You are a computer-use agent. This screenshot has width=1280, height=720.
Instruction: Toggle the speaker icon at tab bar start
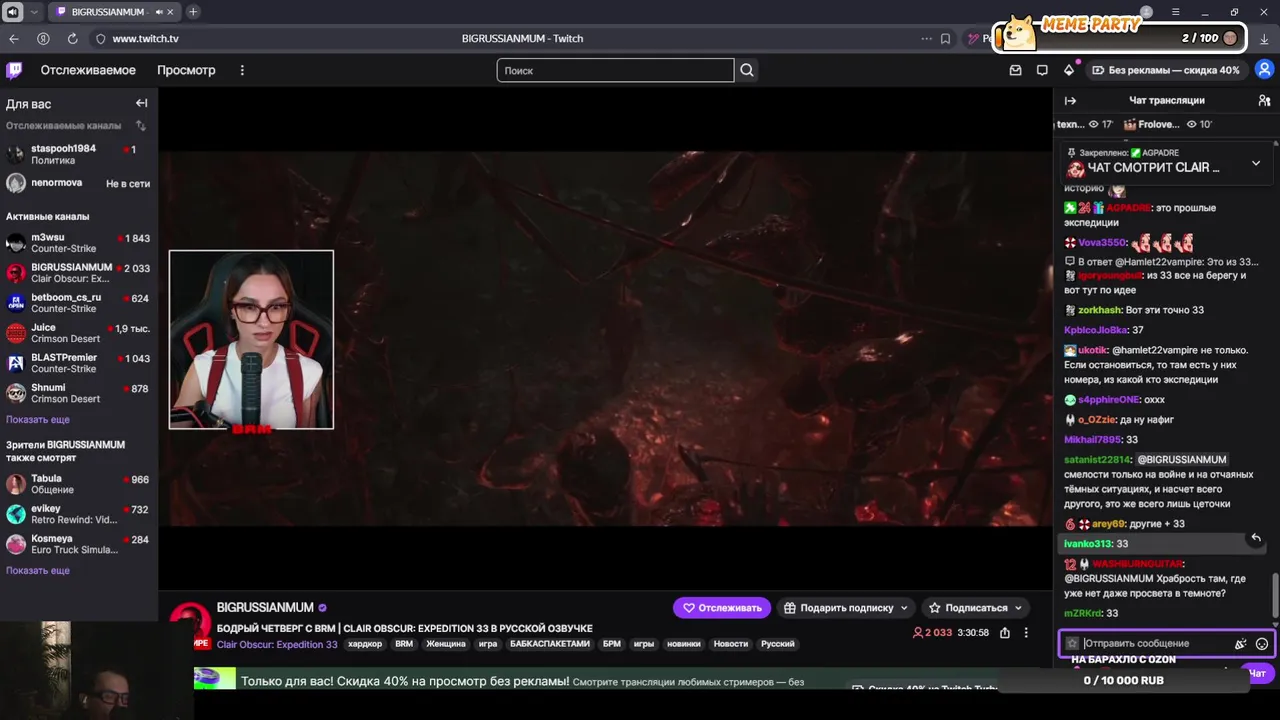click(12, 12)
